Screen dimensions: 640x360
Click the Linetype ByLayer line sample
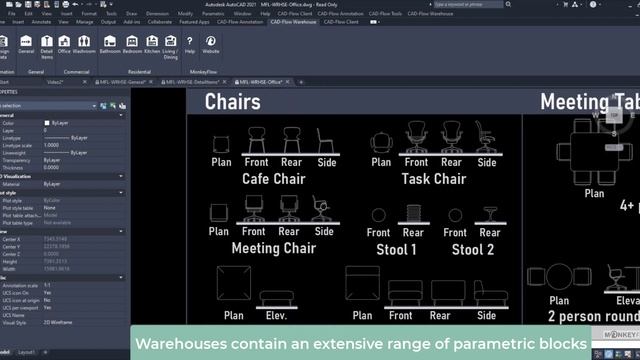(x=56, y=138)
